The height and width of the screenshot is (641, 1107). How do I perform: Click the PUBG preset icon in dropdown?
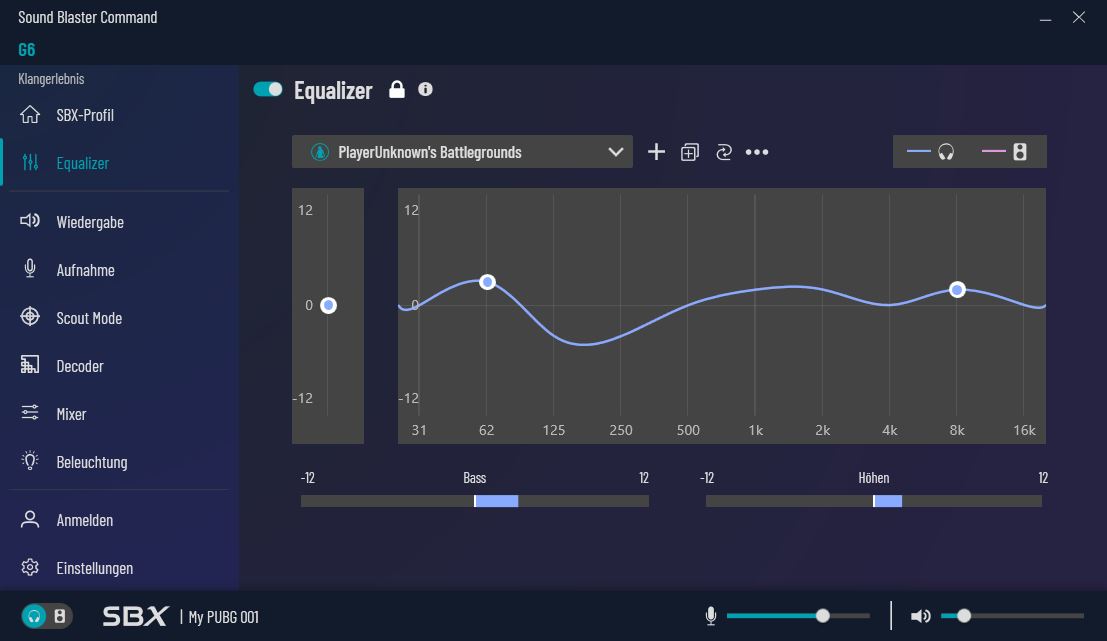coord(320,152)
